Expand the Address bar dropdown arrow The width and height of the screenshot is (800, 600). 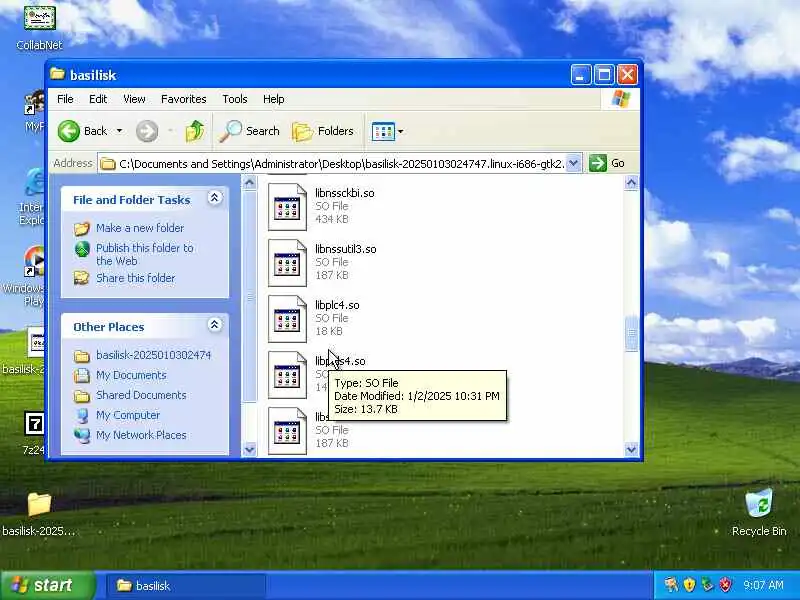[573, 163]
